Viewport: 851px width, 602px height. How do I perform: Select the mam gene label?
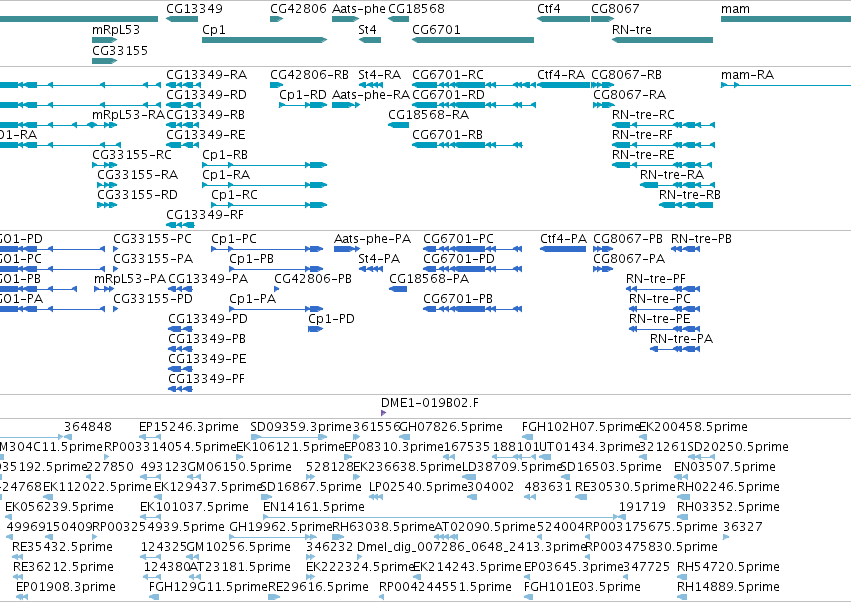coord(735,9)
